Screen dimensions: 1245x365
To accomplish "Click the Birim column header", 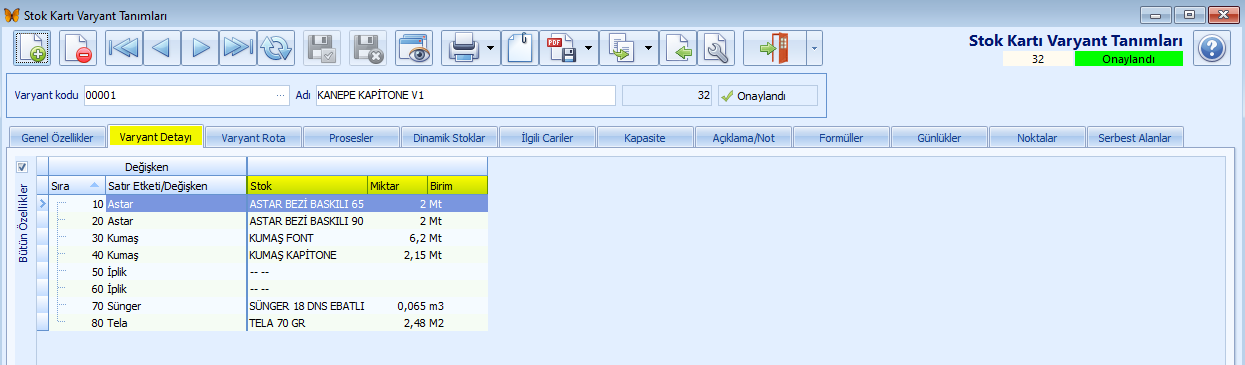I will (457, 186).
